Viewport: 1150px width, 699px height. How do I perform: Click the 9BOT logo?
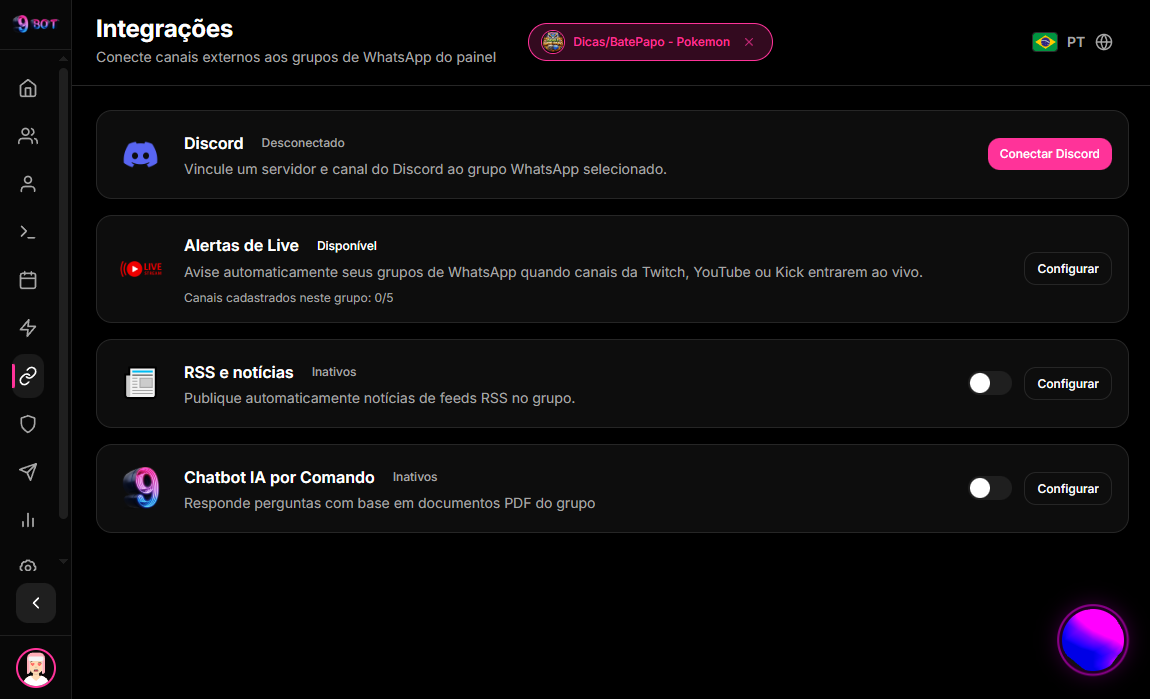[35, 24]
